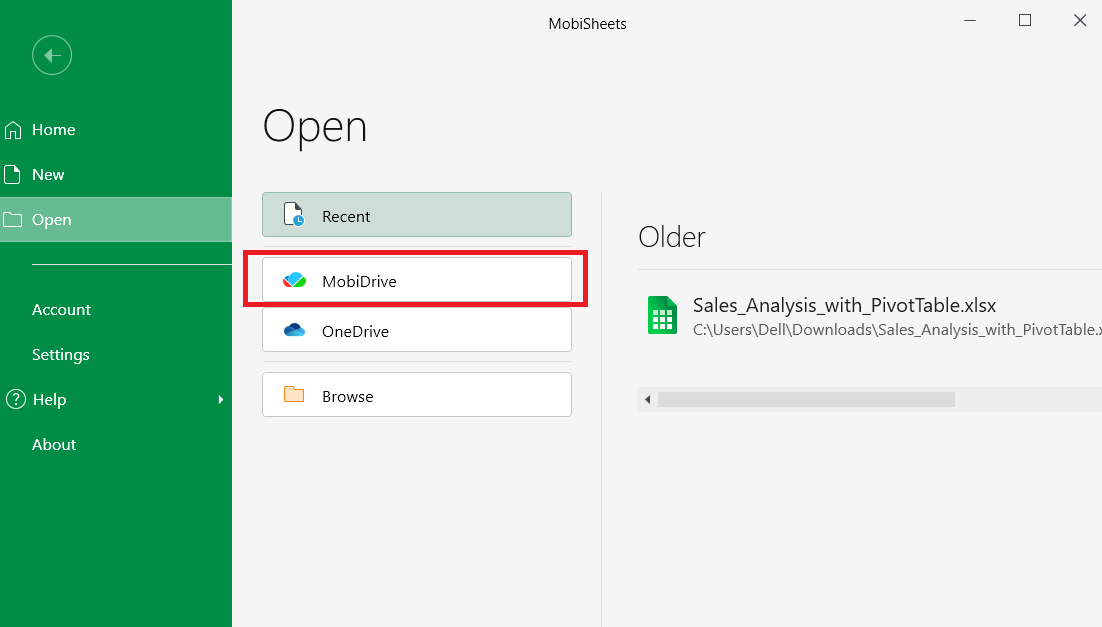Viewport: 1102px width, 627px height.
Task: Choose the MobiDrive location button
Action: [417, 280]
